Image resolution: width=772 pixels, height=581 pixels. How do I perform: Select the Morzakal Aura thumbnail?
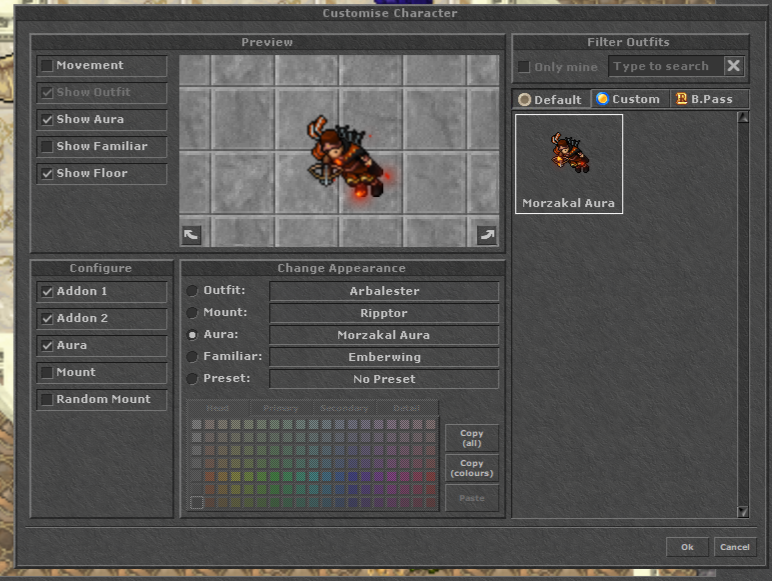(569, 164)
